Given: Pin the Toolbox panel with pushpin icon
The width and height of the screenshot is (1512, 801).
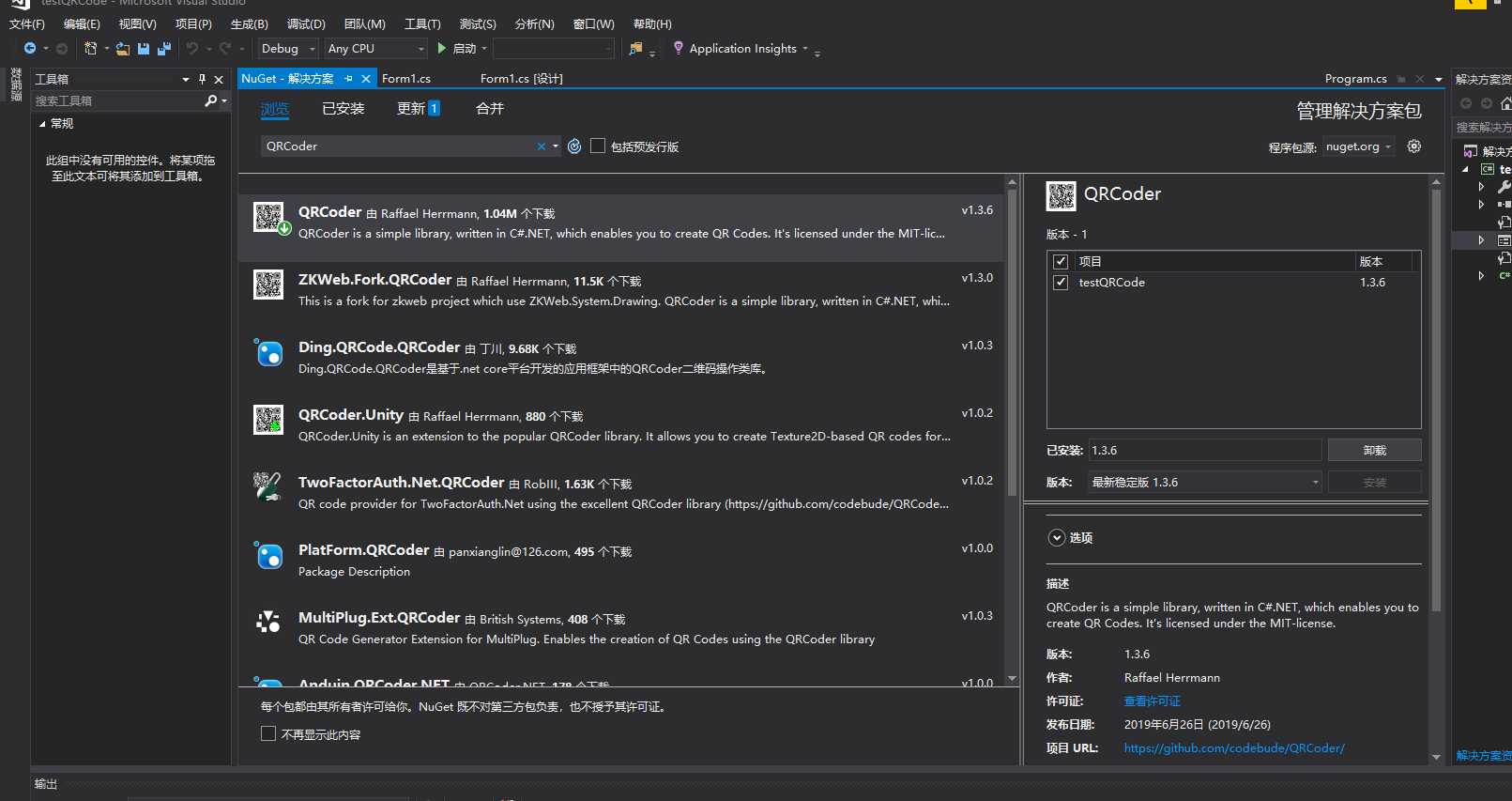Looking at the screenshot, I should [202, 79].
